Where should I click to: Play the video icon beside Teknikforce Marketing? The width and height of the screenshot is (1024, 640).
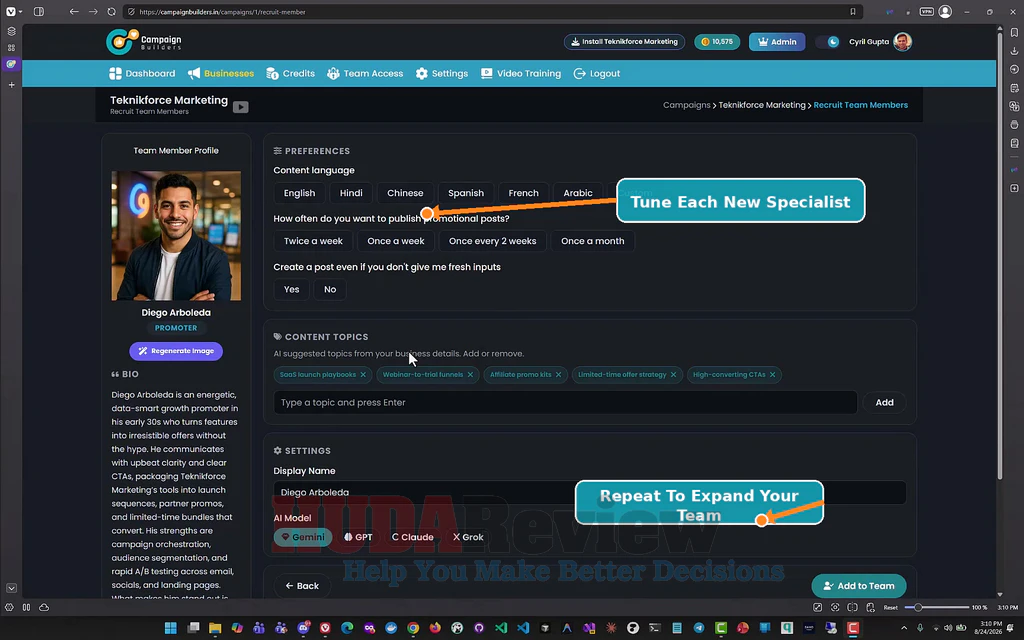pos(240,107)
